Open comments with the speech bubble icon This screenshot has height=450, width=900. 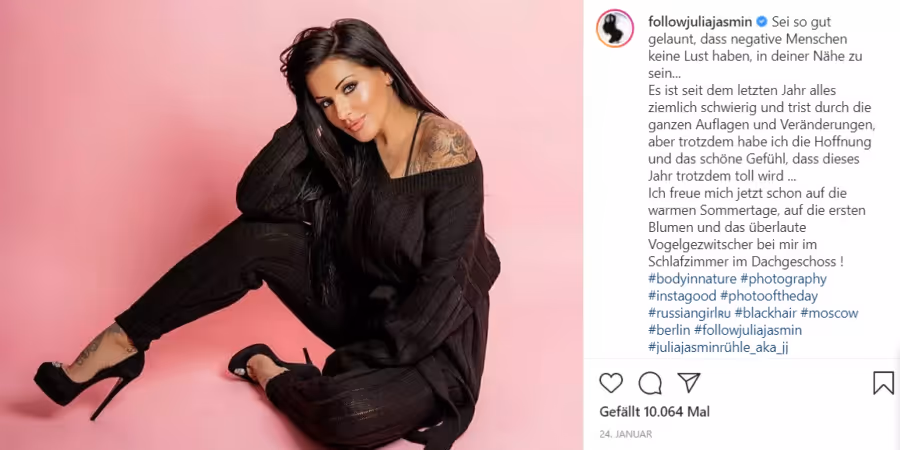click(650, 383)
